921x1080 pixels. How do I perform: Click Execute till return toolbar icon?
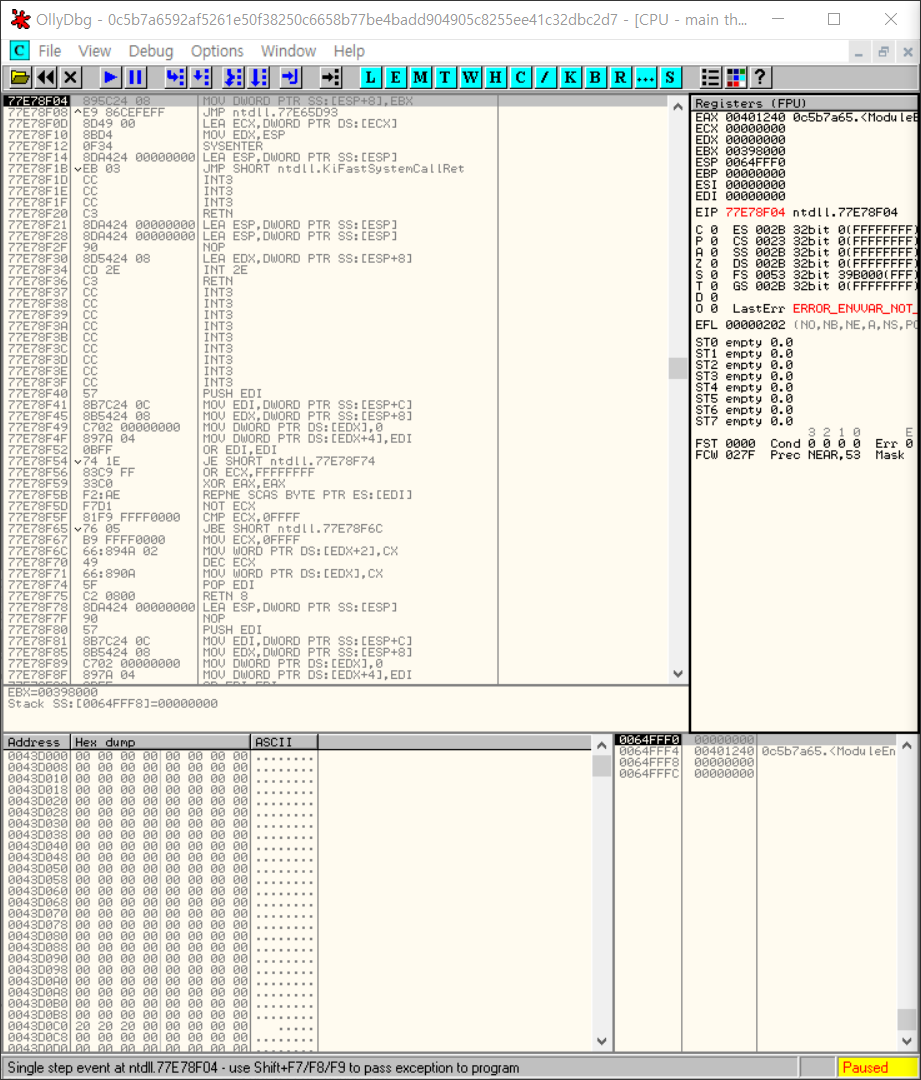(x=290, y=77)
